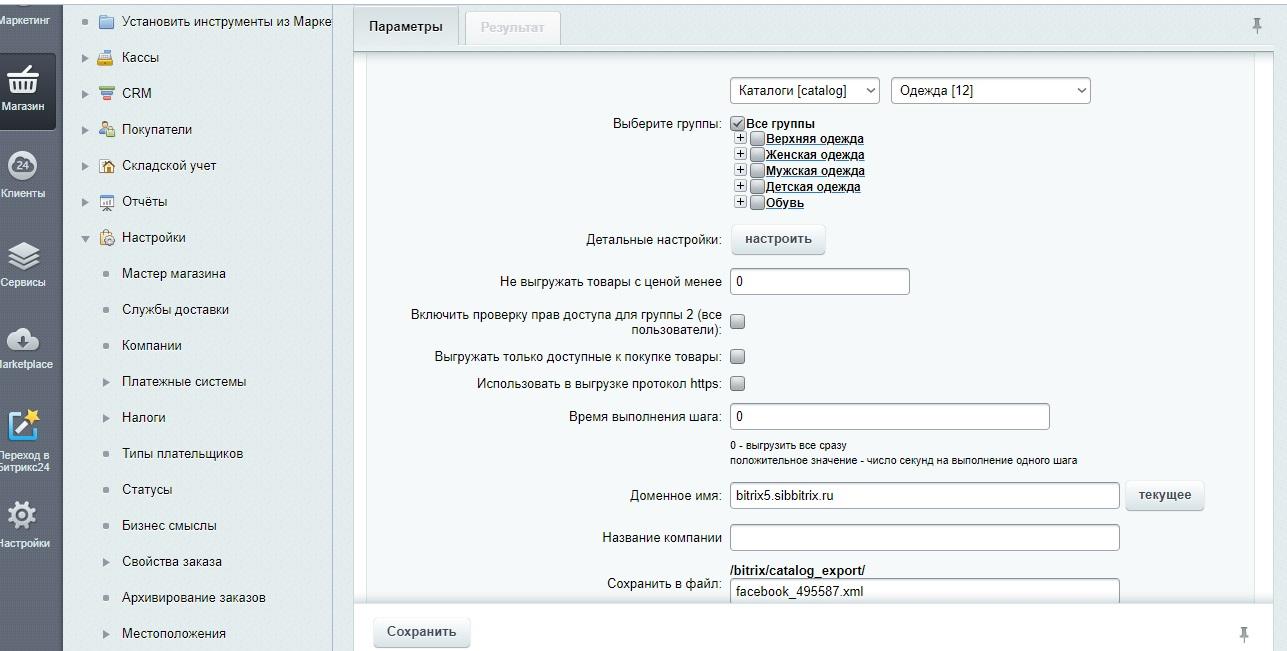The width and height of the screenshot is (1287, 651).
Task: Click the Покупатели people icon
Action: click(106, 129)
